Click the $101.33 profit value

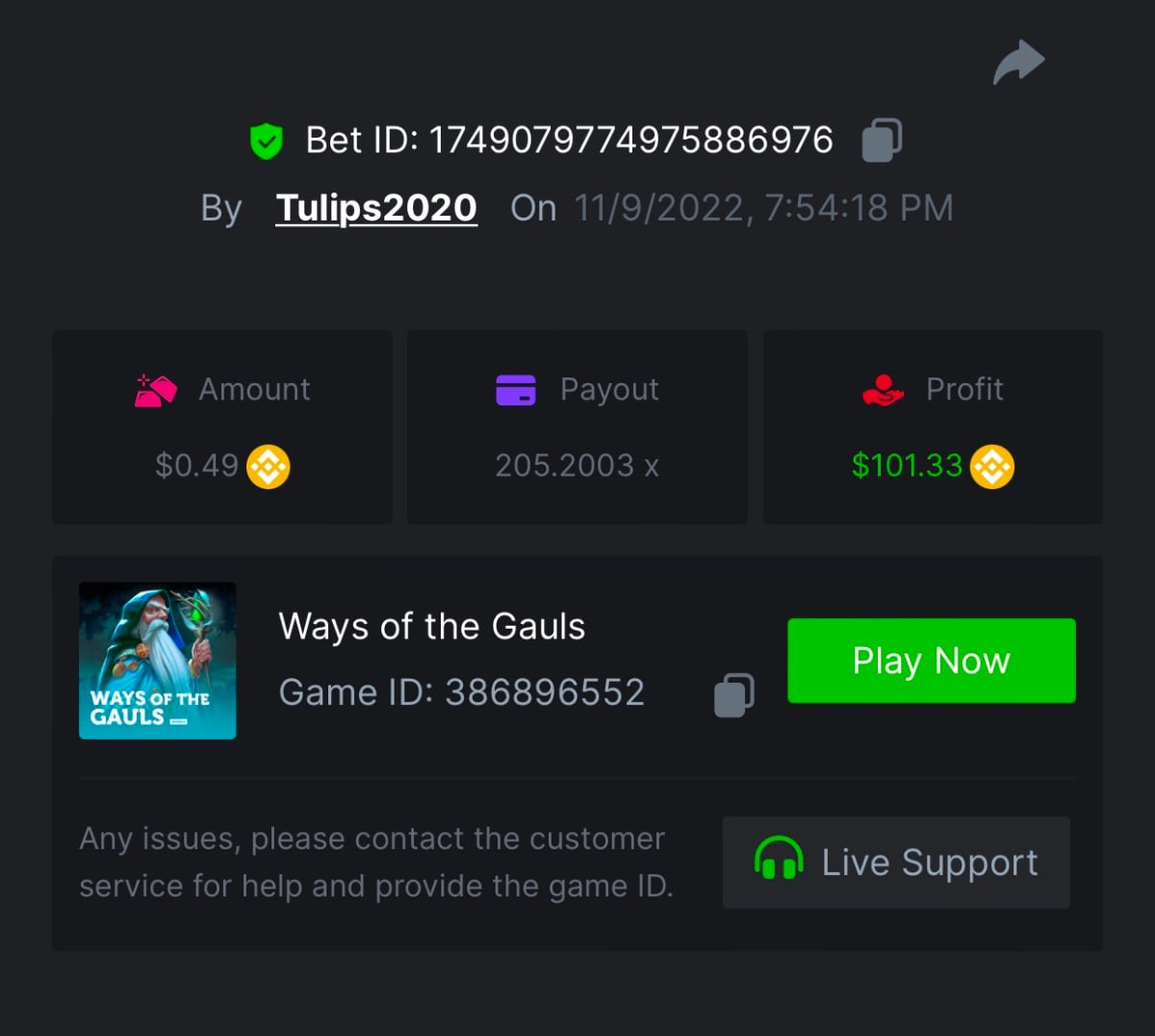[x=907, y=466]
